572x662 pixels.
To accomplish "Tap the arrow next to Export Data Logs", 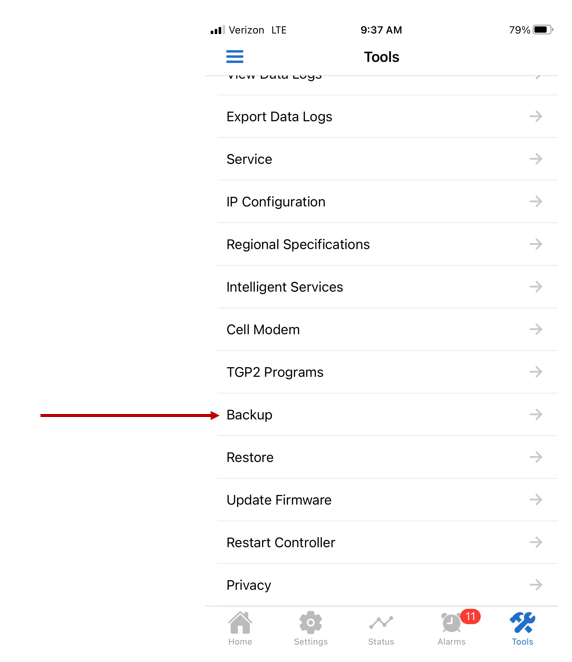I will (536, 116).
